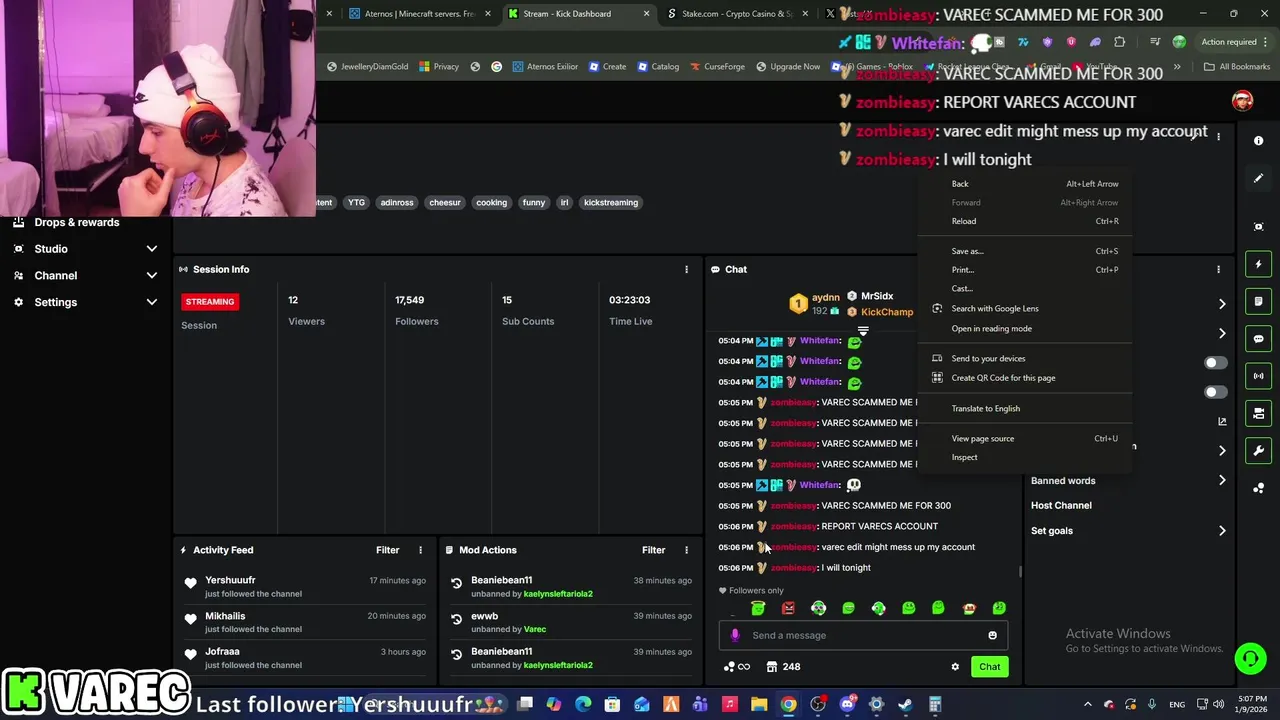The width and height of the screenshot is (1280, 720).
Task: Choose Back in the context menu
Action: click(1026, 184)
